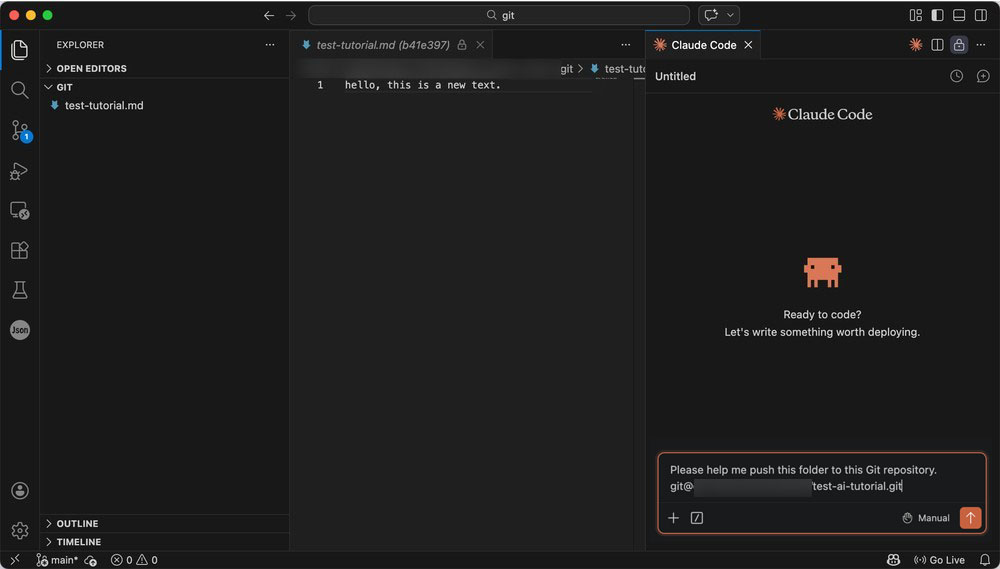The height and width of the screenshot is (569, 1000).
Task: Open the Manage gear settings
Action: [20, 530]
